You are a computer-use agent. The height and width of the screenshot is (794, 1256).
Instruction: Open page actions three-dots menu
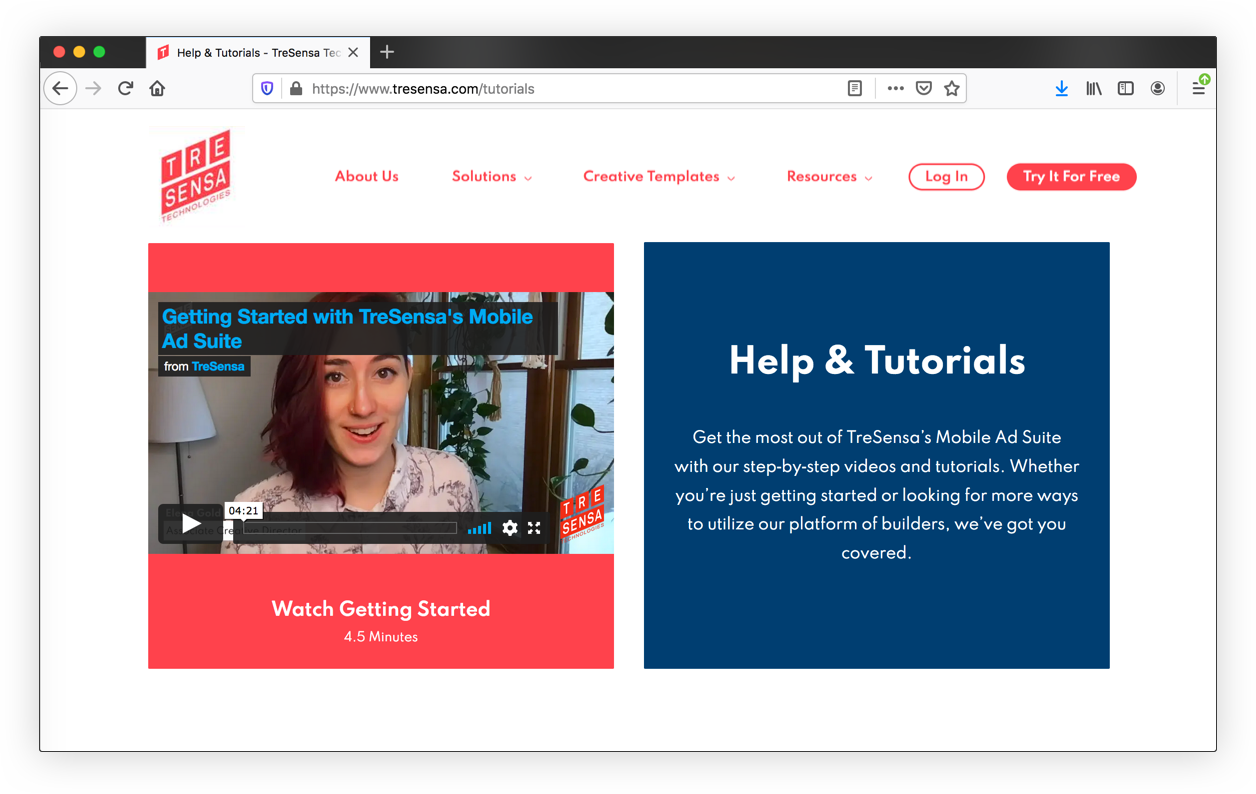(895, 88)
